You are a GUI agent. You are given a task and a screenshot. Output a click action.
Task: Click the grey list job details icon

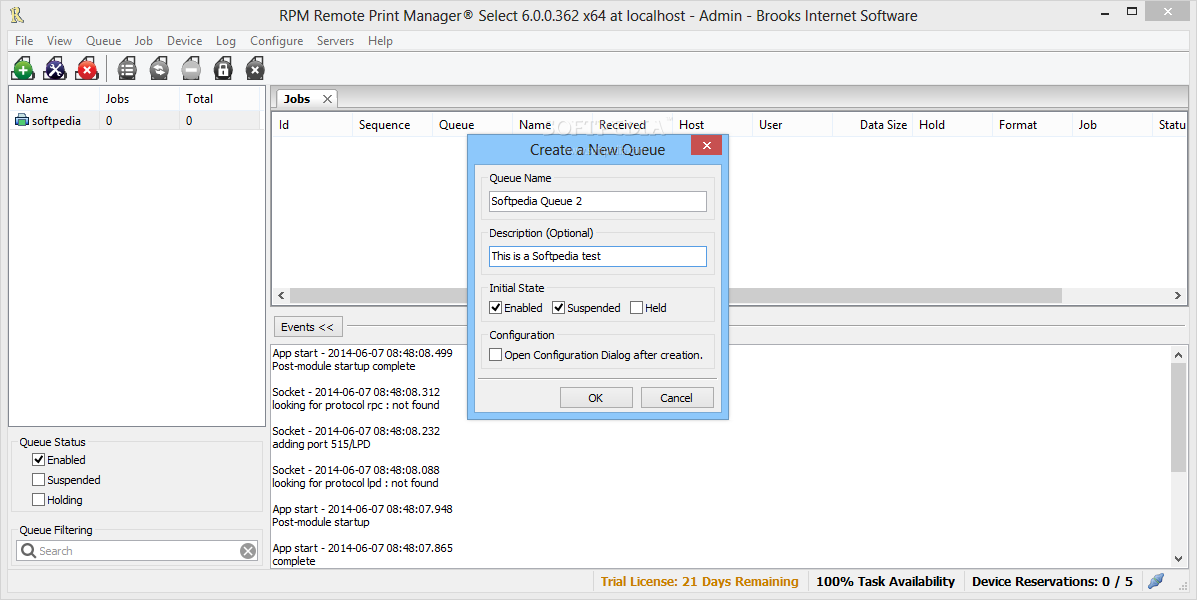coord(127,69)
